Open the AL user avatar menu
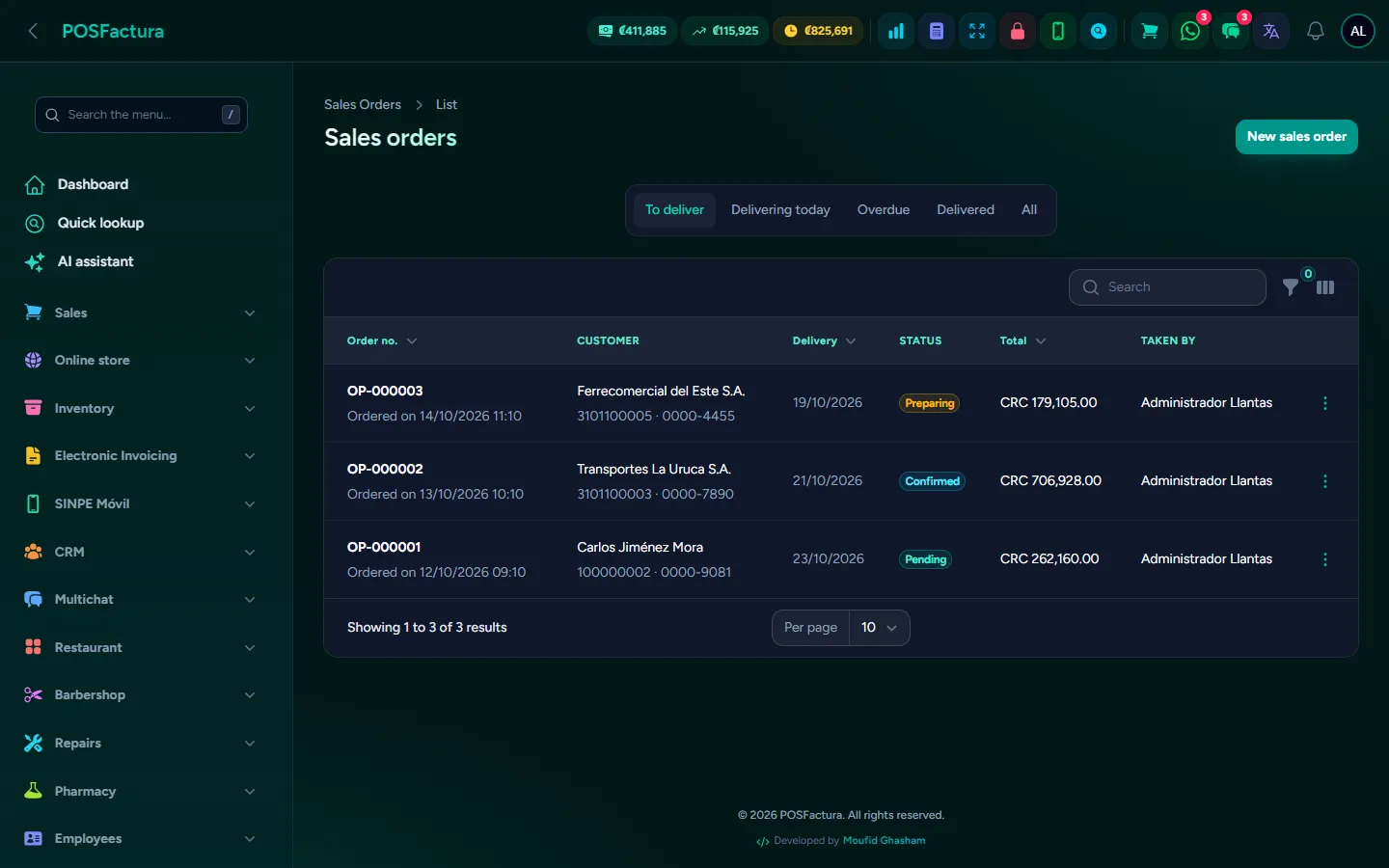Image resolution: width=1389 pixels, height=868 pixels. point(1358,31)
